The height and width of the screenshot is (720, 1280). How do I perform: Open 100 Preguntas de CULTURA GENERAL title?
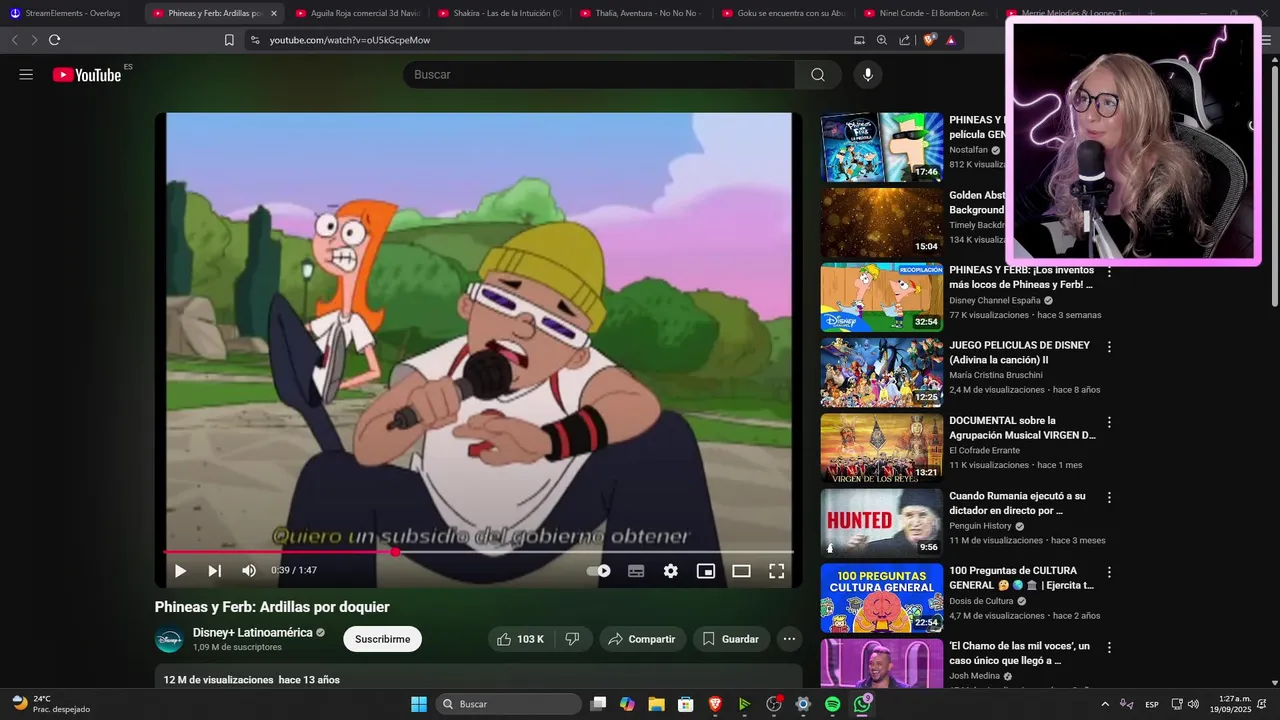(x=1021, y=578)
